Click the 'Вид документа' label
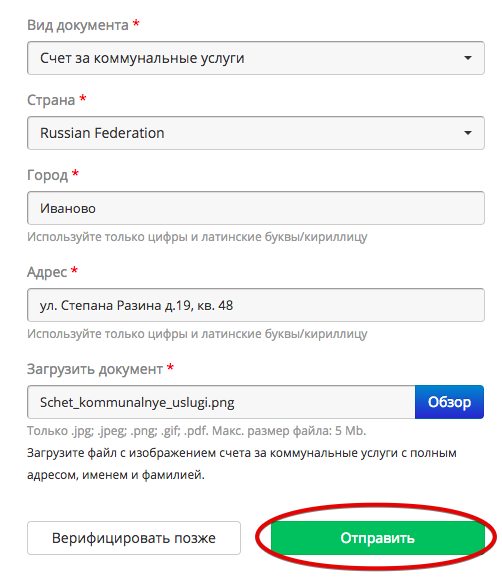This screenshot has height=584, width=502. coord(77,25)
